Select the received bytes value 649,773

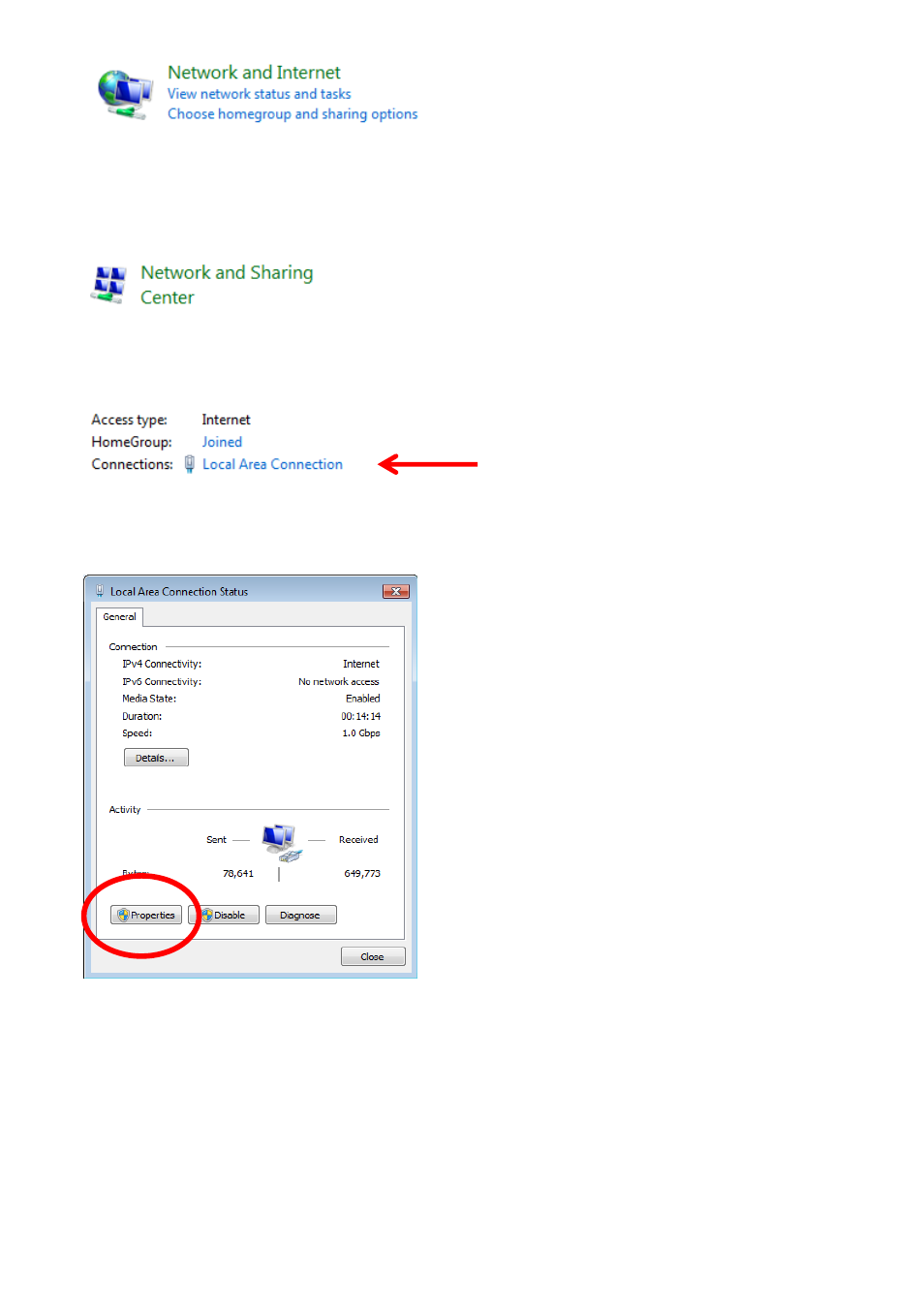[362, 873]
